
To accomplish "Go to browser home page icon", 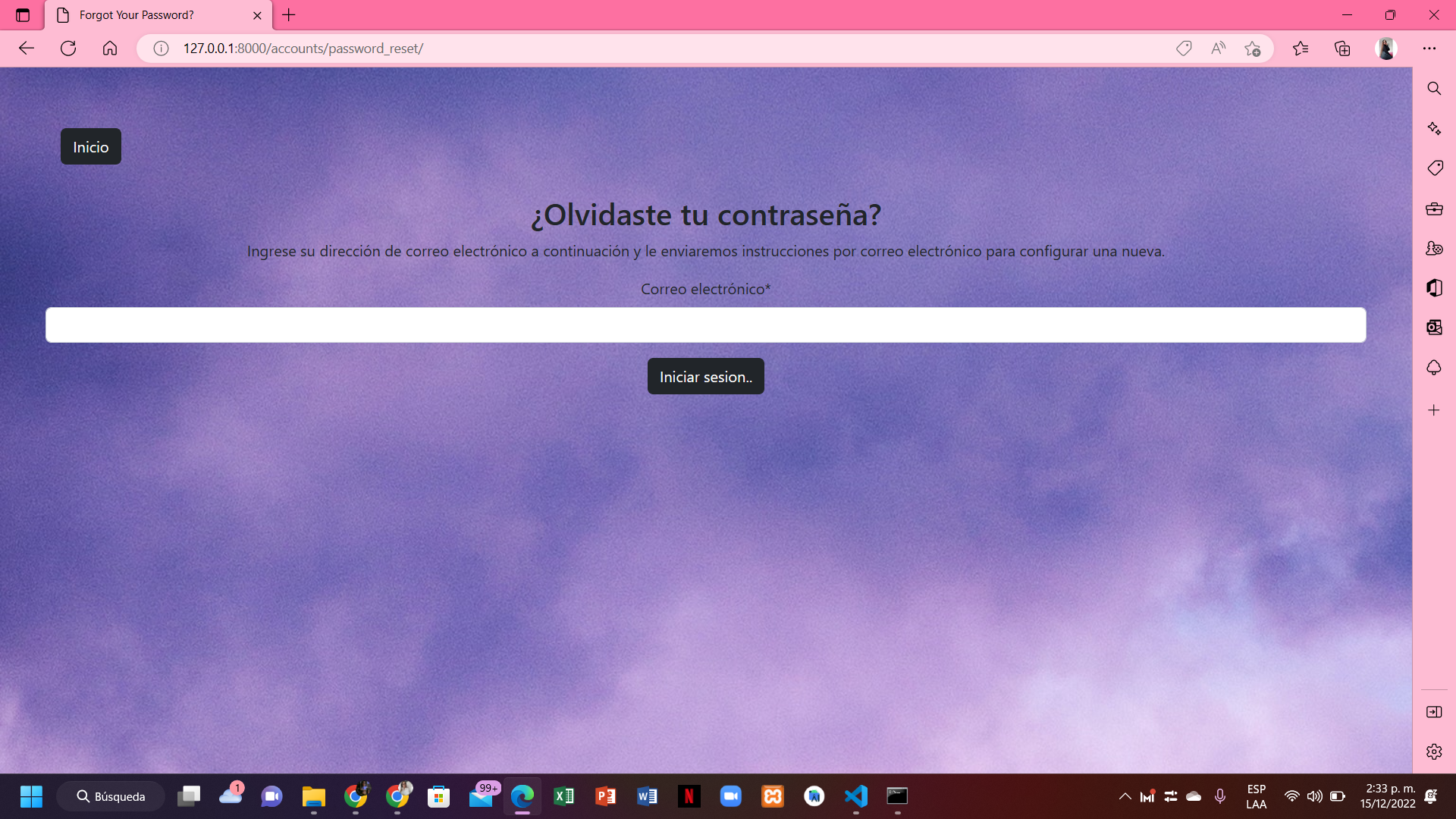I will point(110,49).
